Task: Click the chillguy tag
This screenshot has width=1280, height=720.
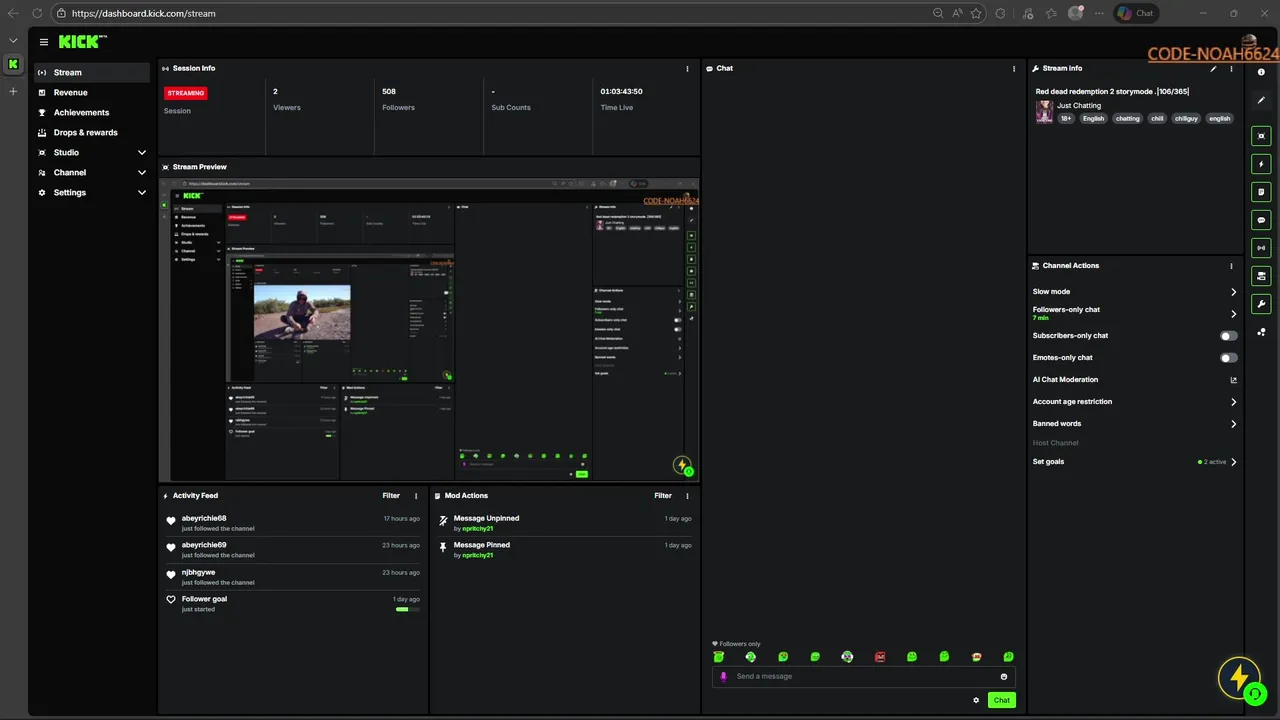Action: (x=1186, y=118)
